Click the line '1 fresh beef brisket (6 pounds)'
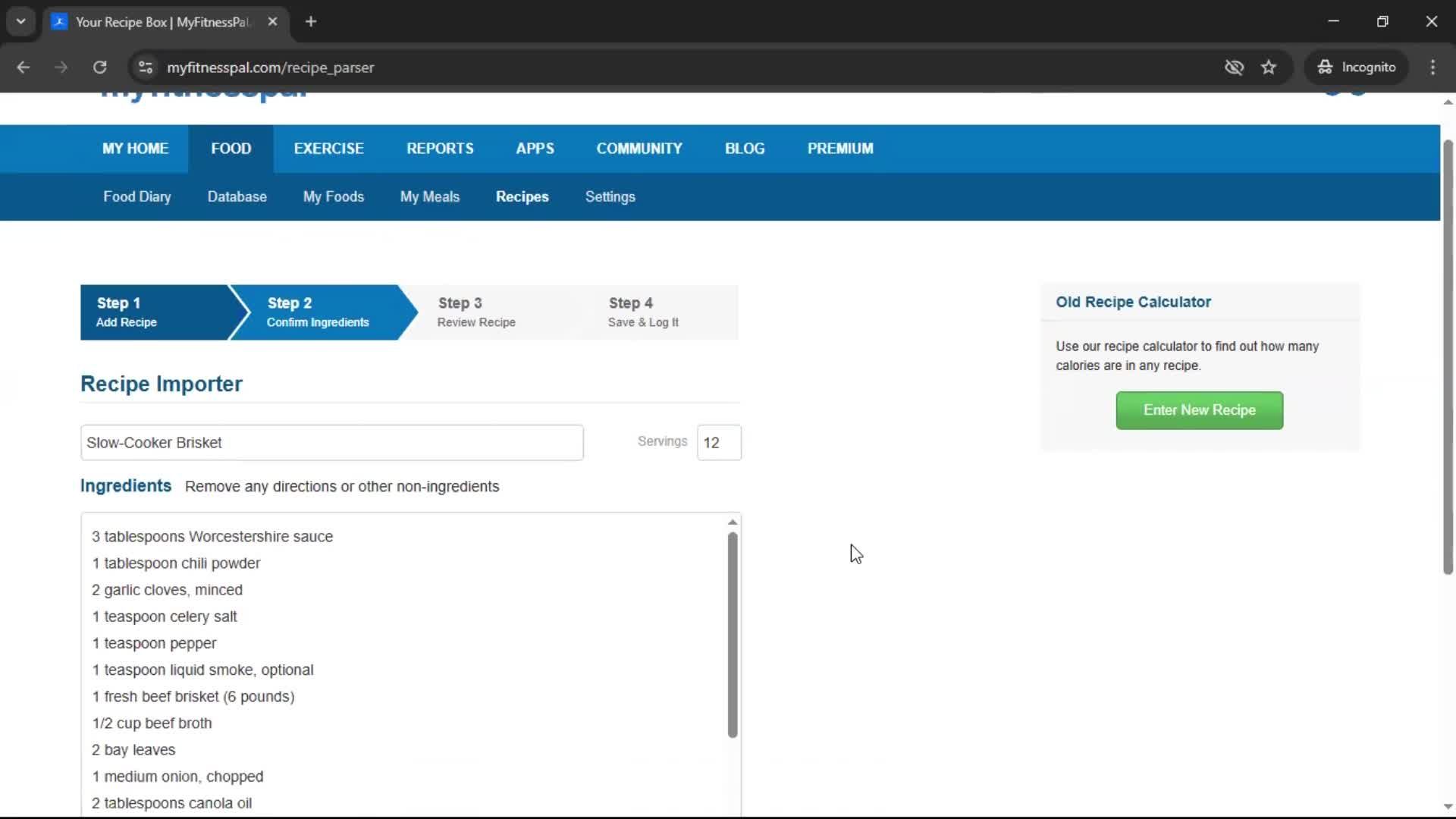 [x=193, y=696]
